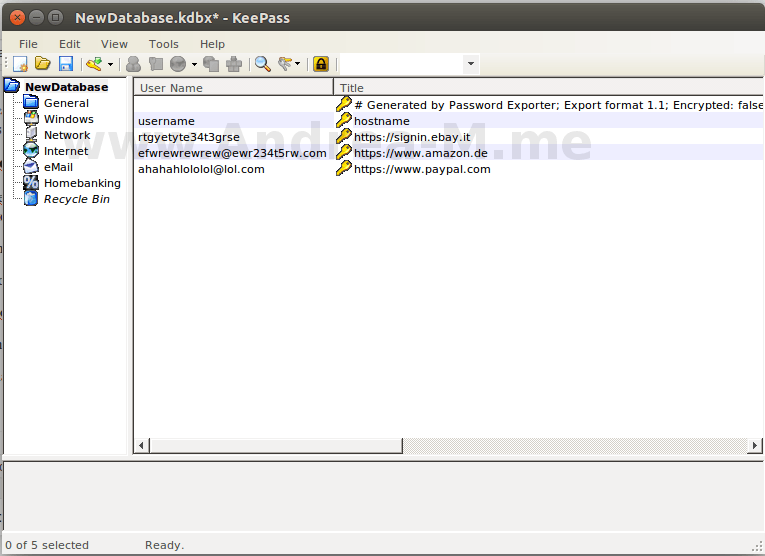Image resolution: width=765 pixels, height=556 pixels.
Task: Click the Add Entry key icon
Action: tap(94, 64)
